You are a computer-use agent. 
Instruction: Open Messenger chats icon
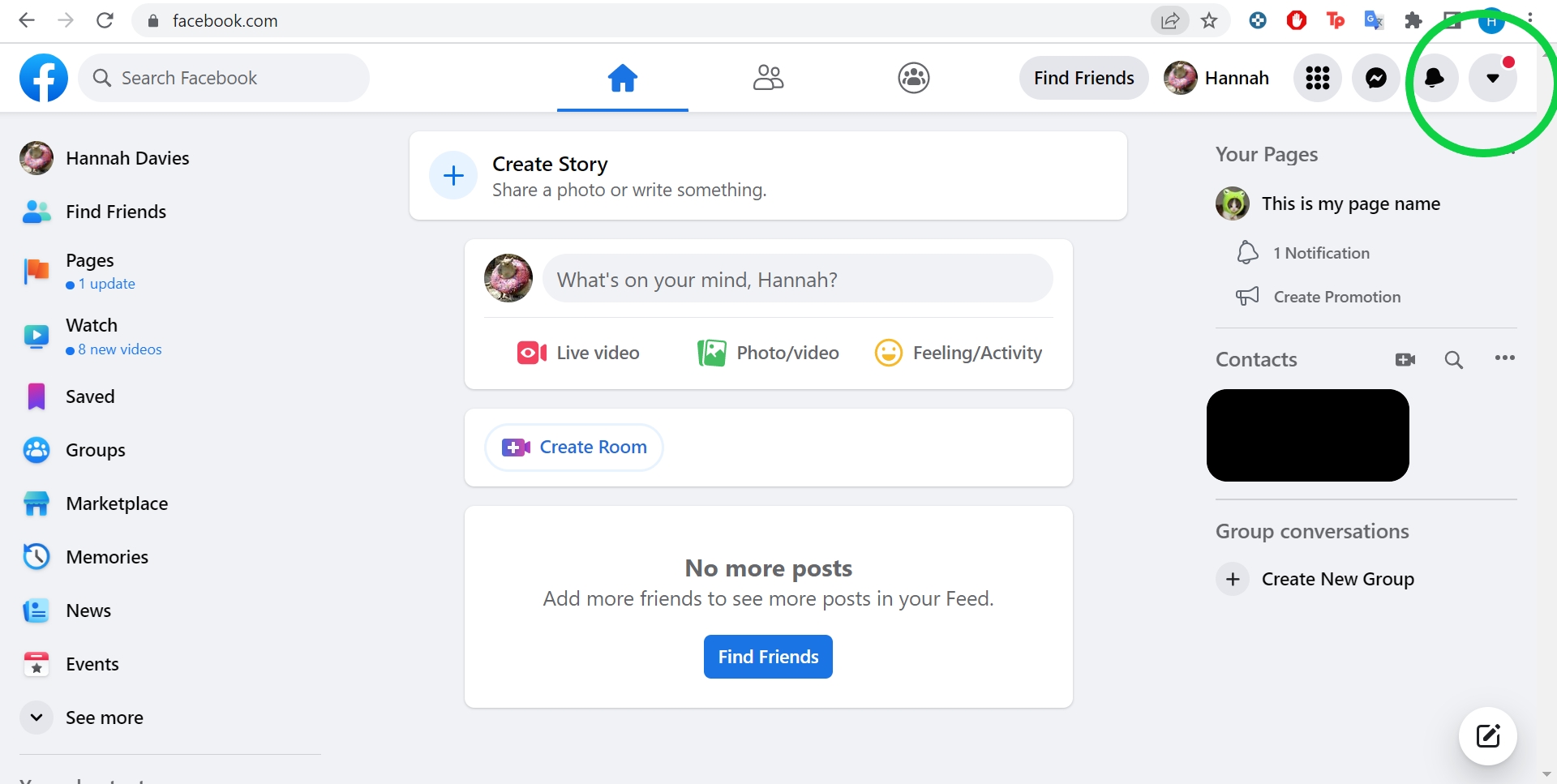(x=1376, y=78)
